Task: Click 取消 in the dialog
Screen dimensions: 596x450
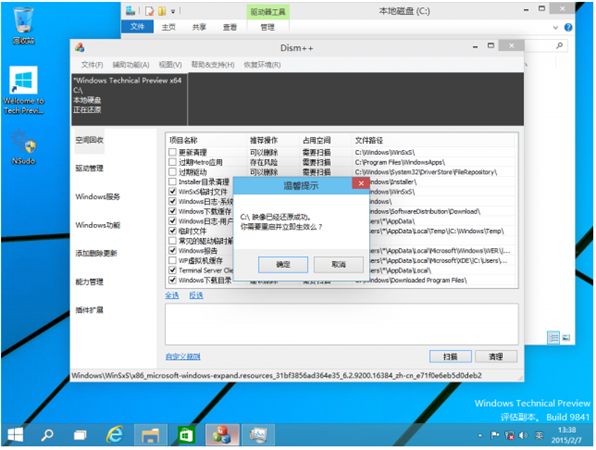Action: pos(338,265)
